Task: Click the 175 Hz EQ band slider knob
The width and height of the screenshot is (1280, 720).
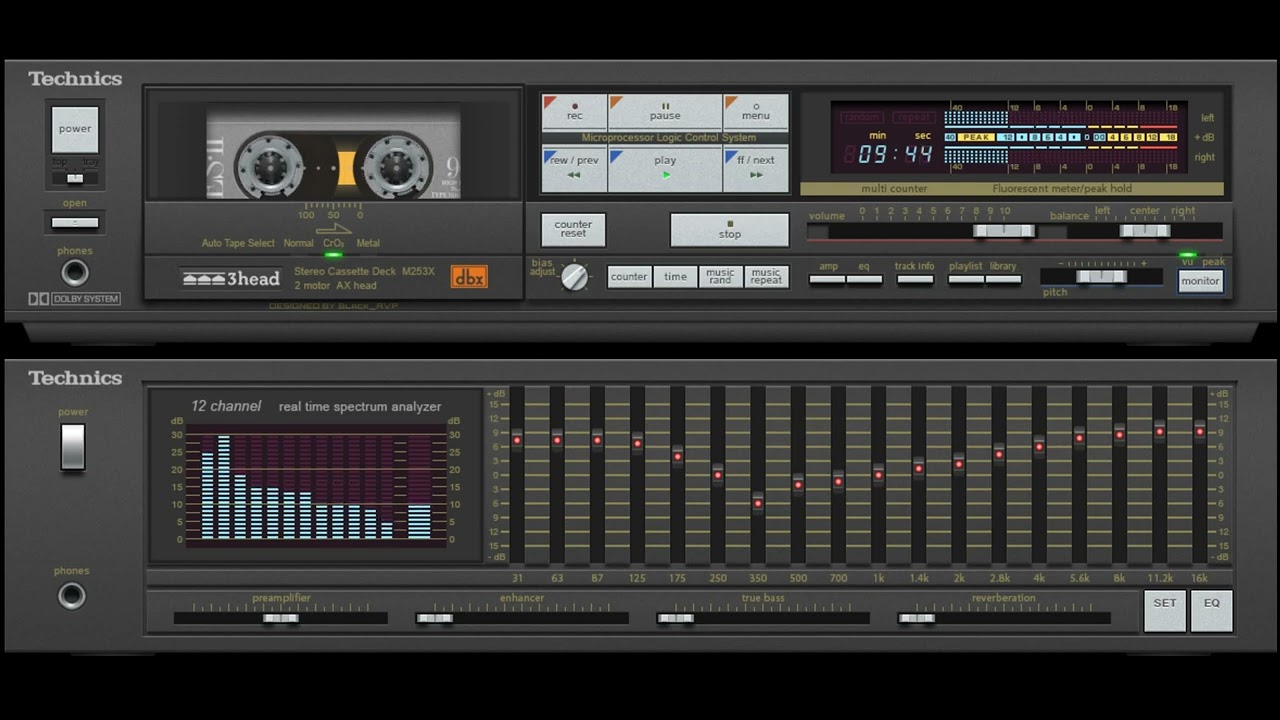Action: tap(678, 457)
